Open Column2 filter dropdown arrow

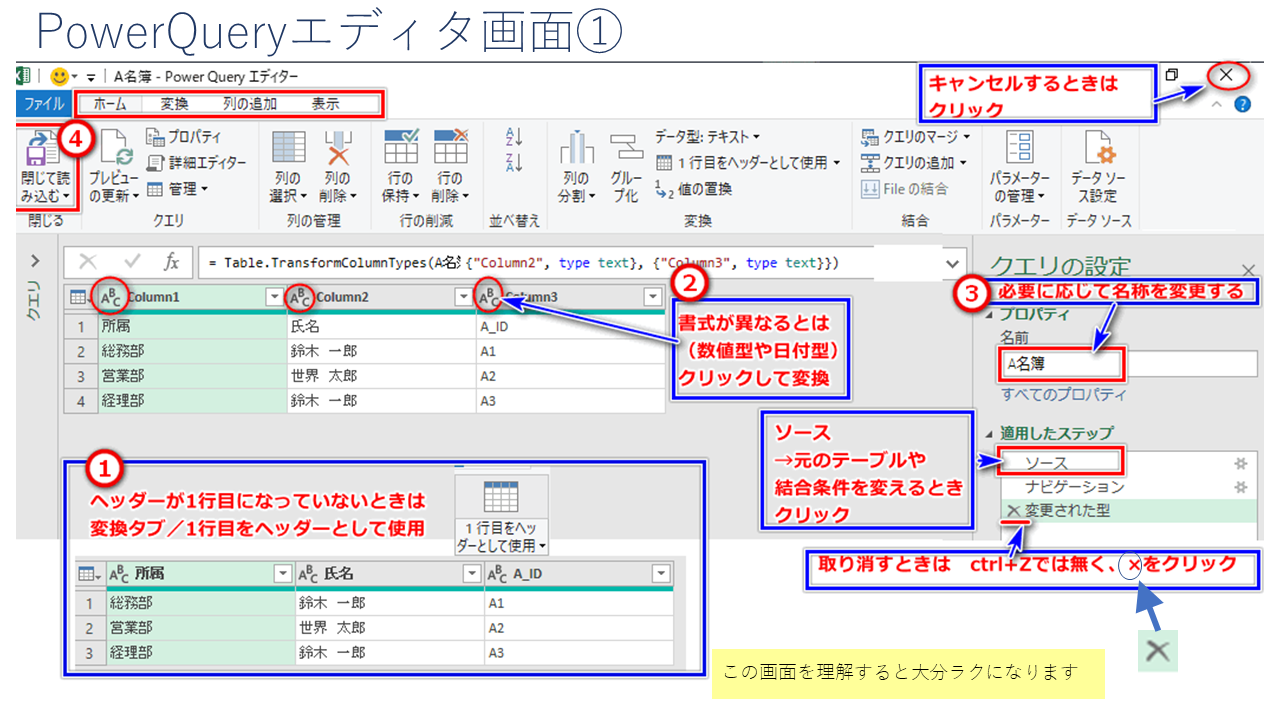464,297
